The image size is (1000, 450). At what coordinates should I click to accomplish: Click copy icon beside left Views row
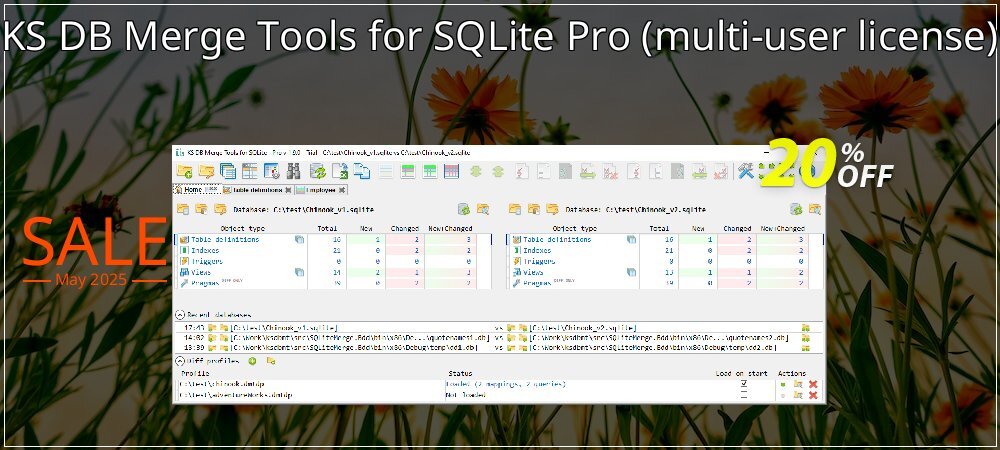coord(299,272)
